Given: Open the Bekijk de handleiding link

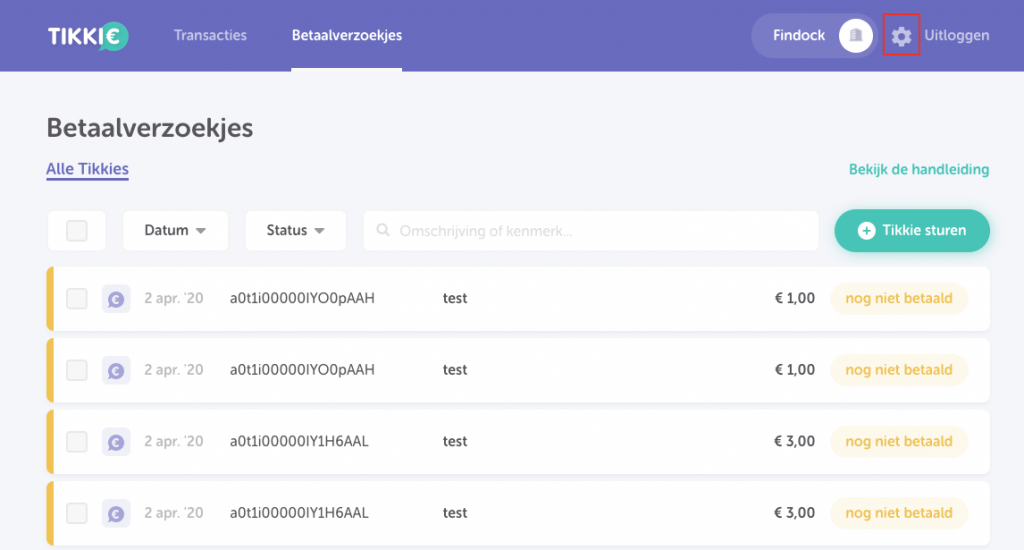Looking at the screenshot, I should click(918, 169).
